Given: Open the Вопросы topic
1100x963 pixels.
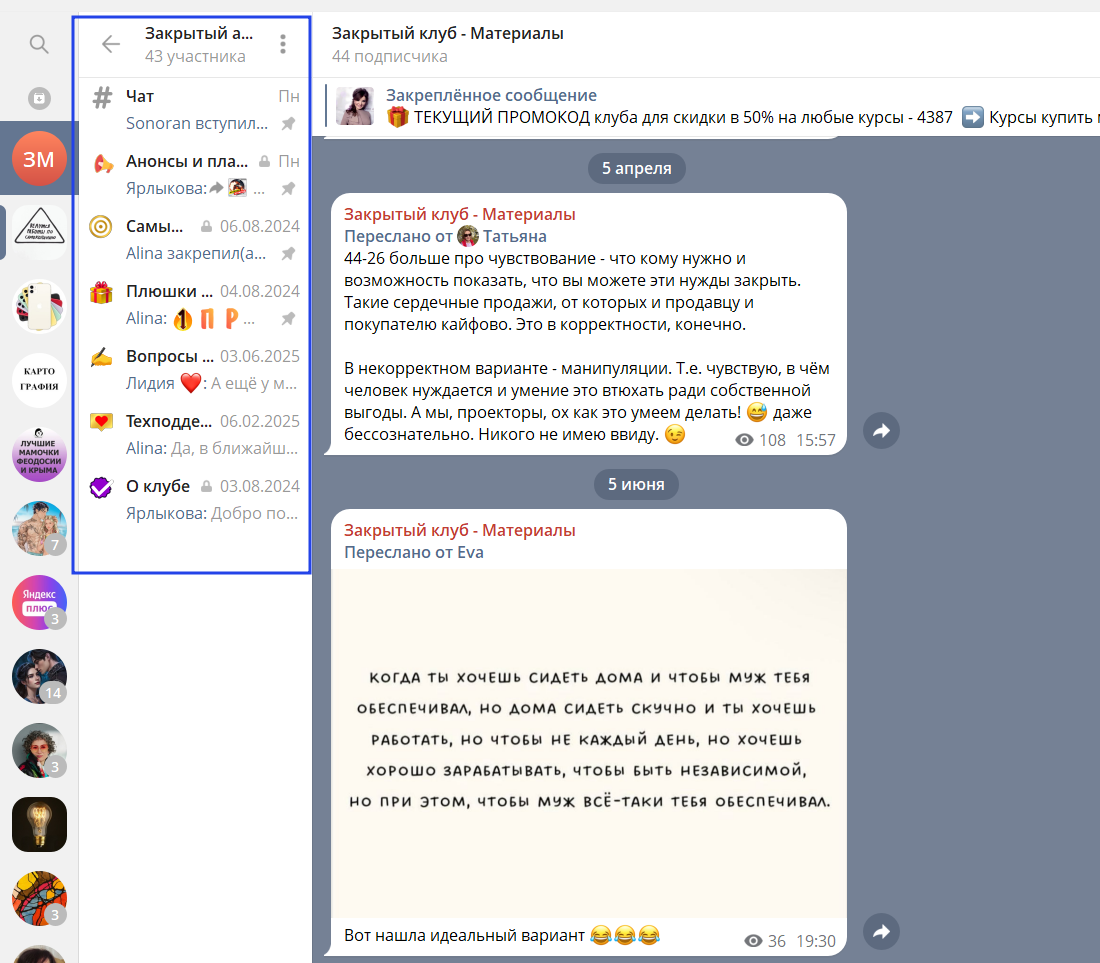Looking at the screenshot, I should click(194, 370).
